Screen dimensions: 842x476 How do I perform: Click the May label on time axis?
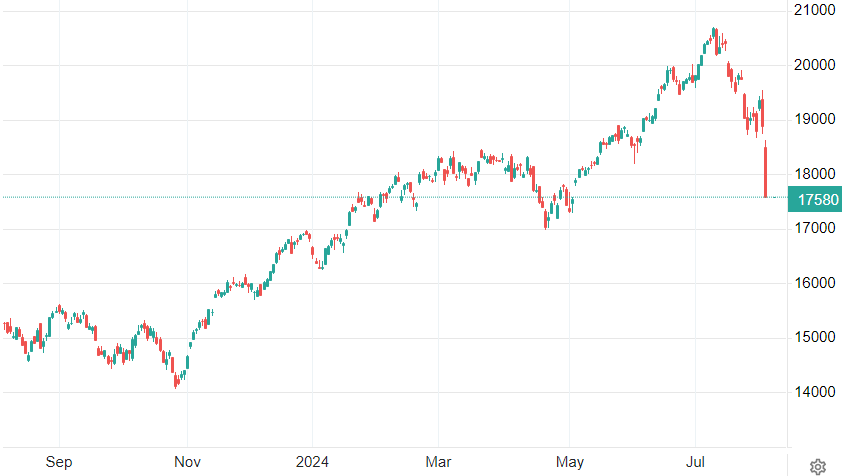point(569,462)
